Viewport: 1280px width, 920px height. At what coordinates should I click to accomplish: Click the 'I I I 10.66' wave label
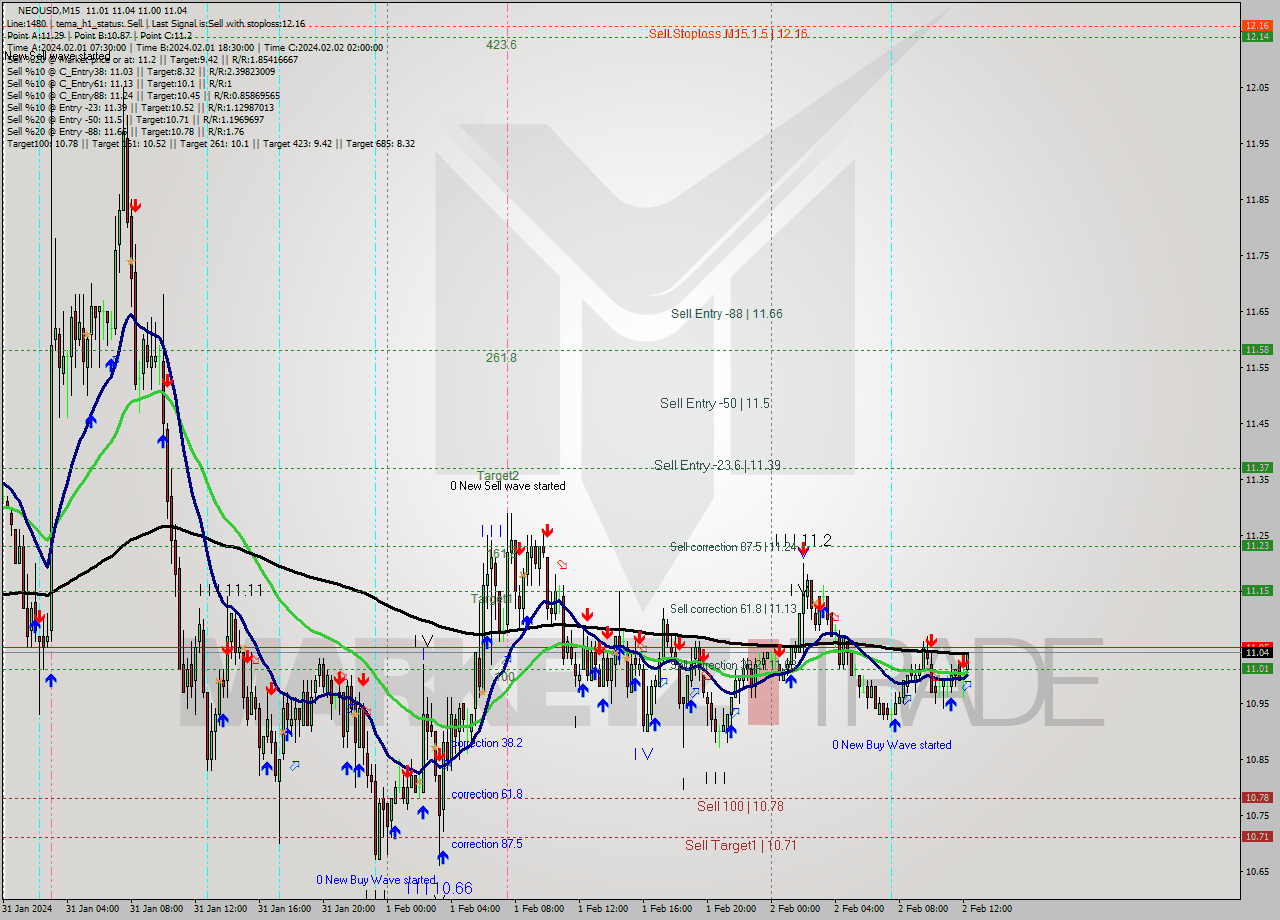click(439, 888)
